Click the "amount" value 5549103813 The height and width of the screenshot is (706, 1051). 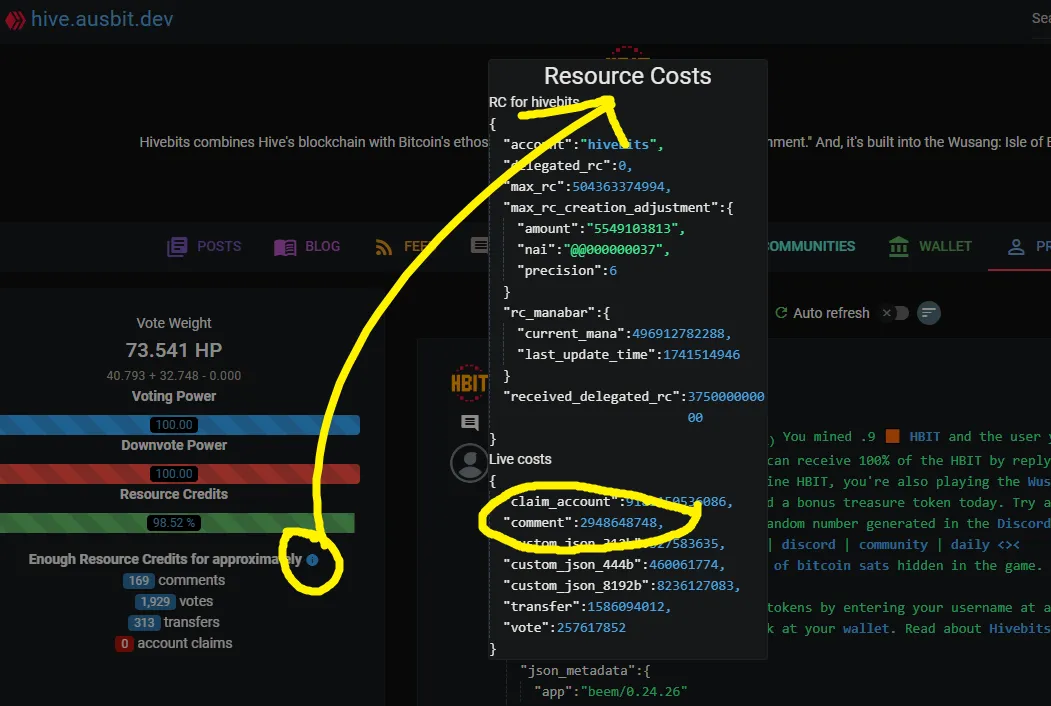[633, 229]
